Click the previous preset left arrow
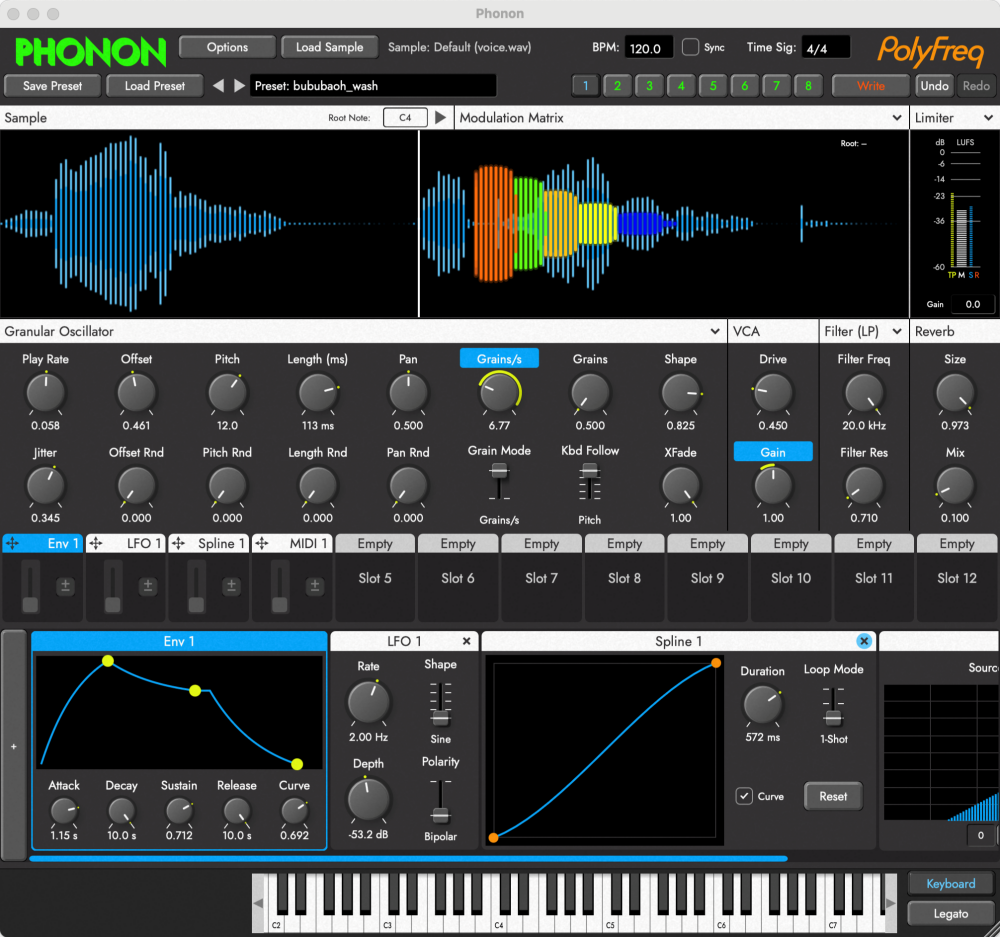Image resolution: width=1000 pixels, height=937 pixels. [x=218, y=85]
